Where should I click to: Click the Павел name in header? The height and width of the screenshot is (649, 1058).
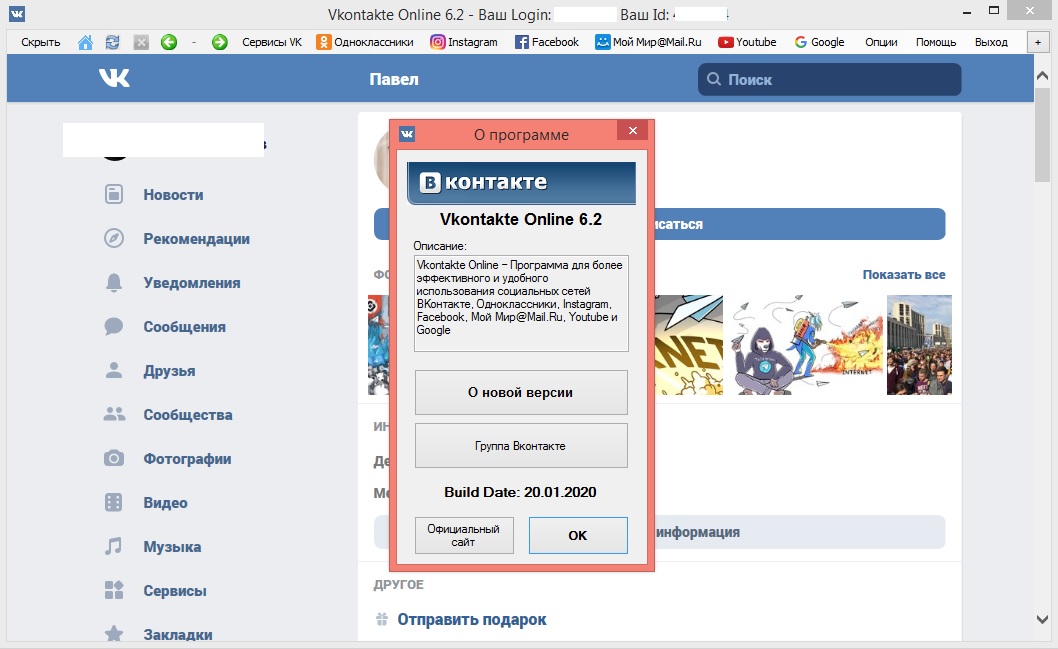(394, 80)
